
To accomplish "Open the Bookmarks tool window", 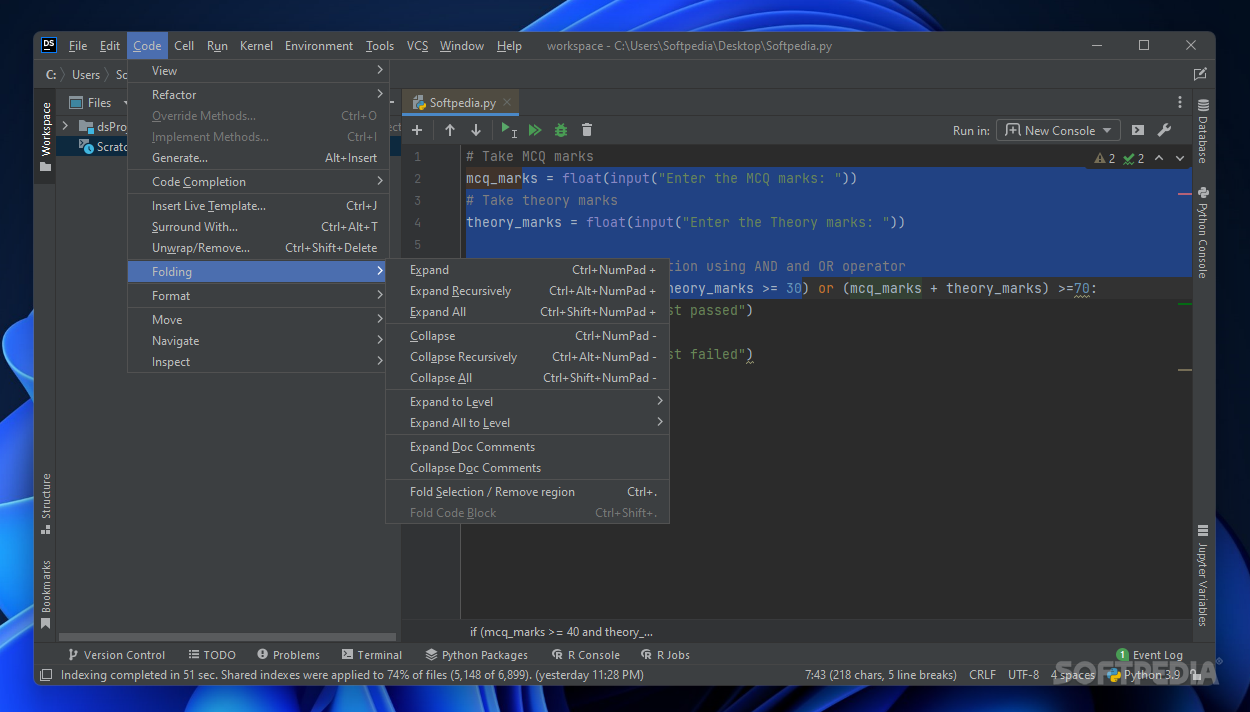I will (x=45, y=594).
